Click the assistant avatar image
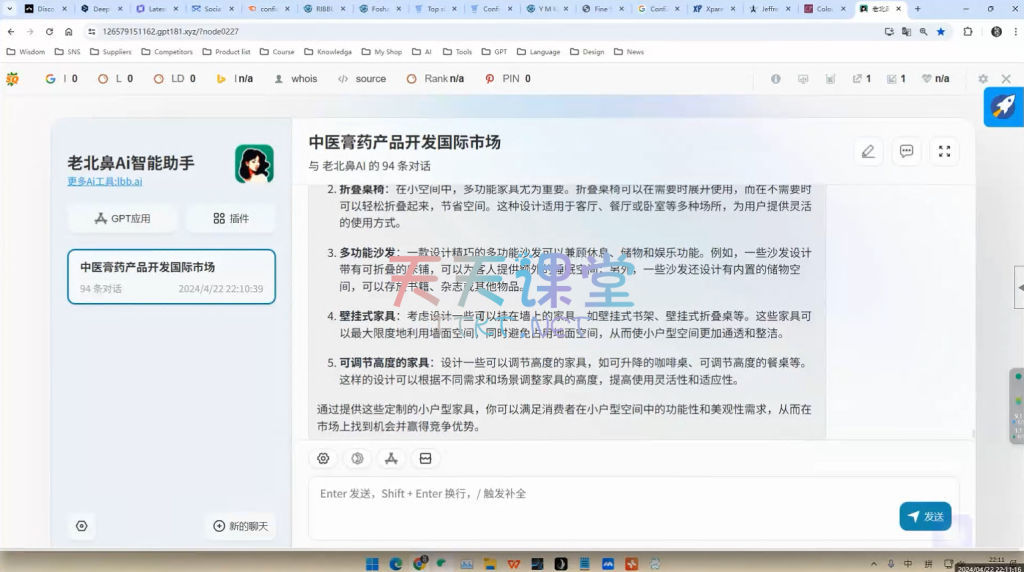Image resolution: width=1024 pixels, height=572 pixels. [x=254, y=164]
